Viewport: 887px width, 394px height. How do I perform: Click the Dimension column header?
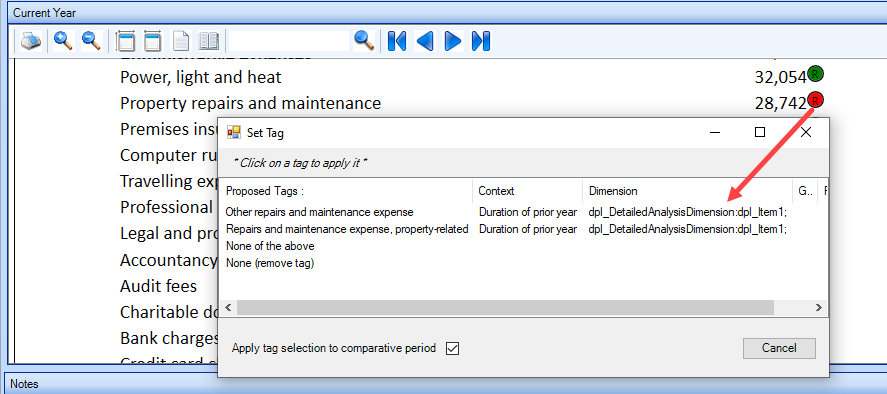688,191
